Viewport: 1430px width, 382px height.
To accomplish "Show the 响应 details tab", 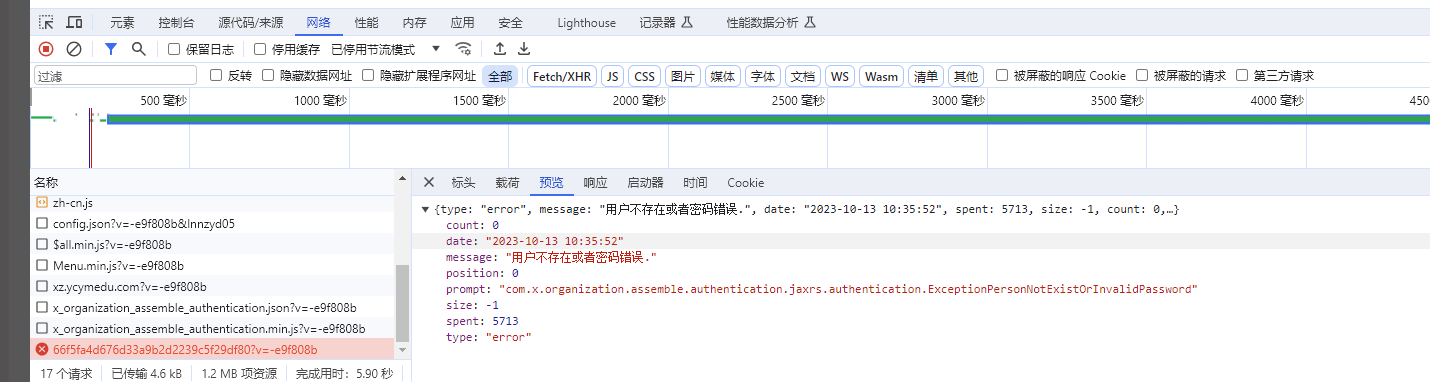I will click(x=595, y=182).
